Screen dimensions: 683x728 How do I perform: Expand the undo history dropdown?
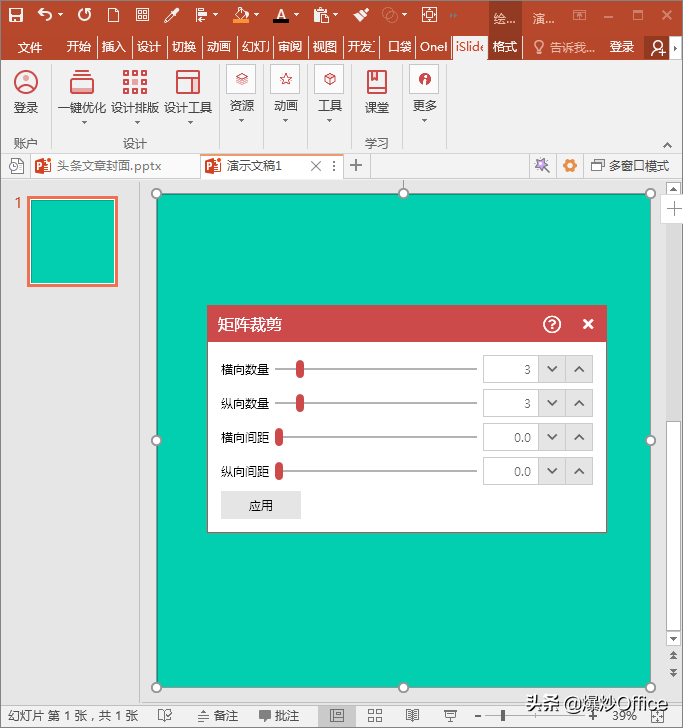point(60,15)
